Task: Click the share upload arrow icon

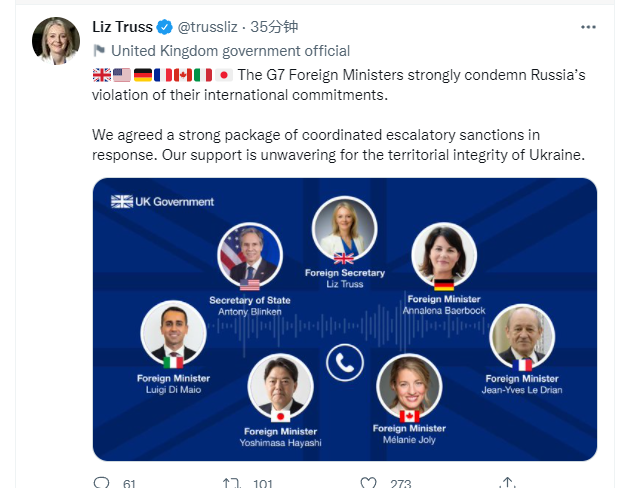Action: coord(507,482)
